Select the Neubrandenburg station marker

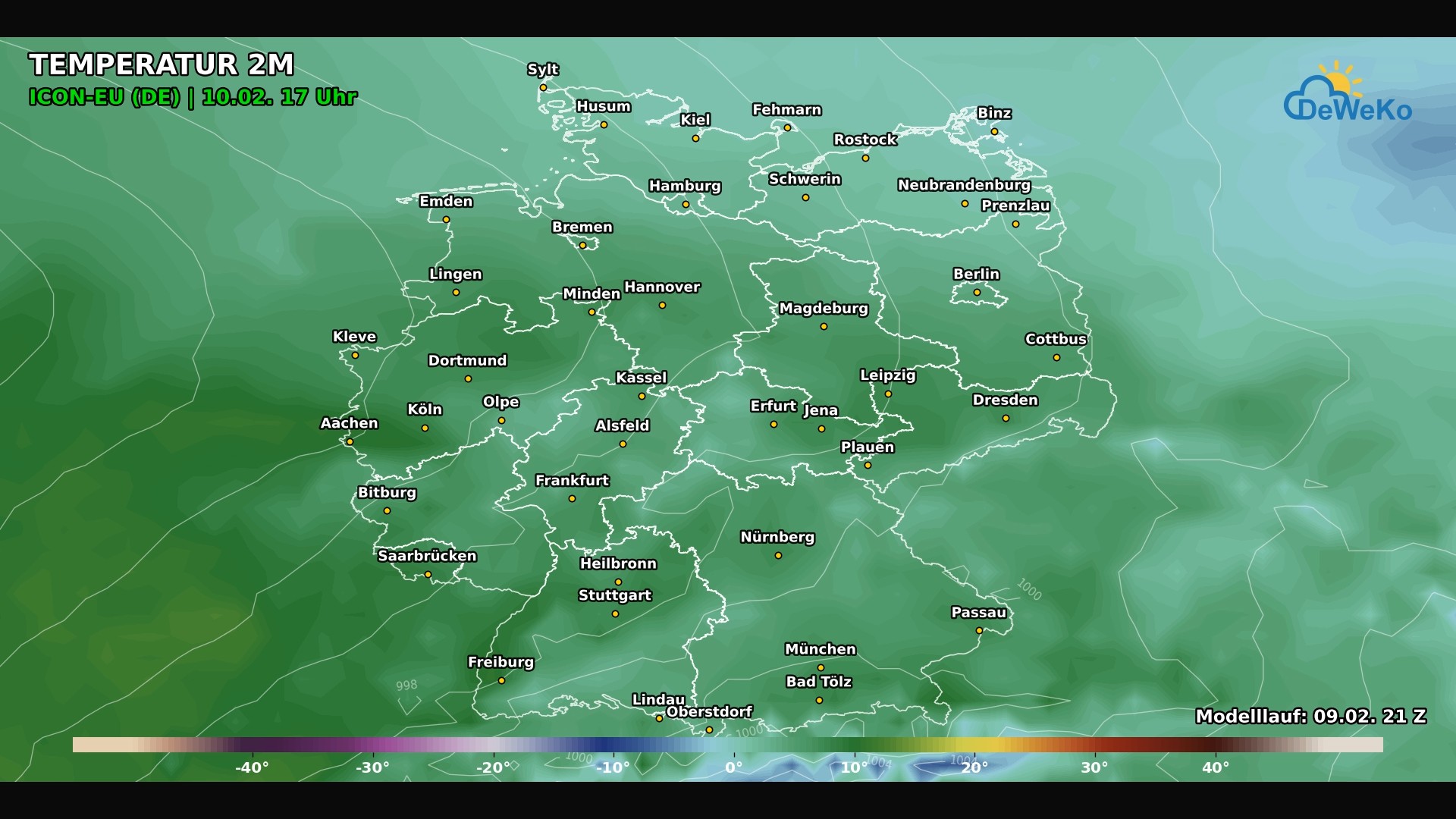click(964, 203)
